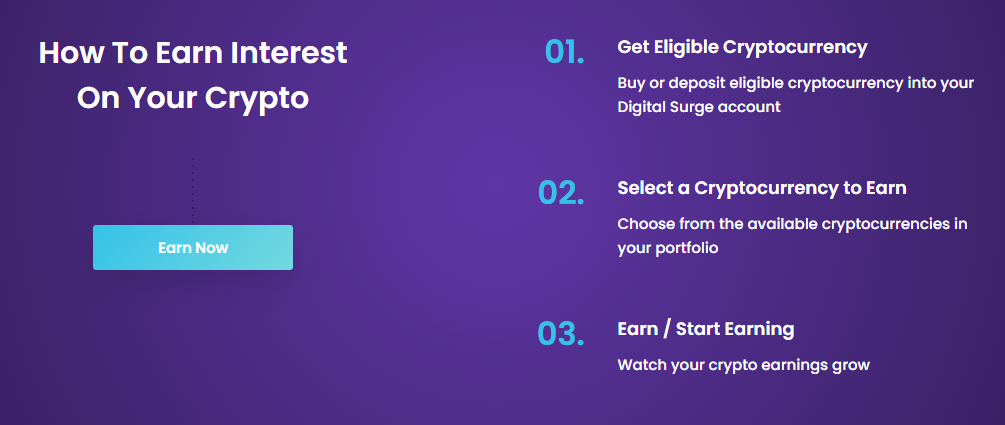Screen dimensions: 1005x425
Task: Click the Earn / Start Earning heading
Action: coord(706,329)
